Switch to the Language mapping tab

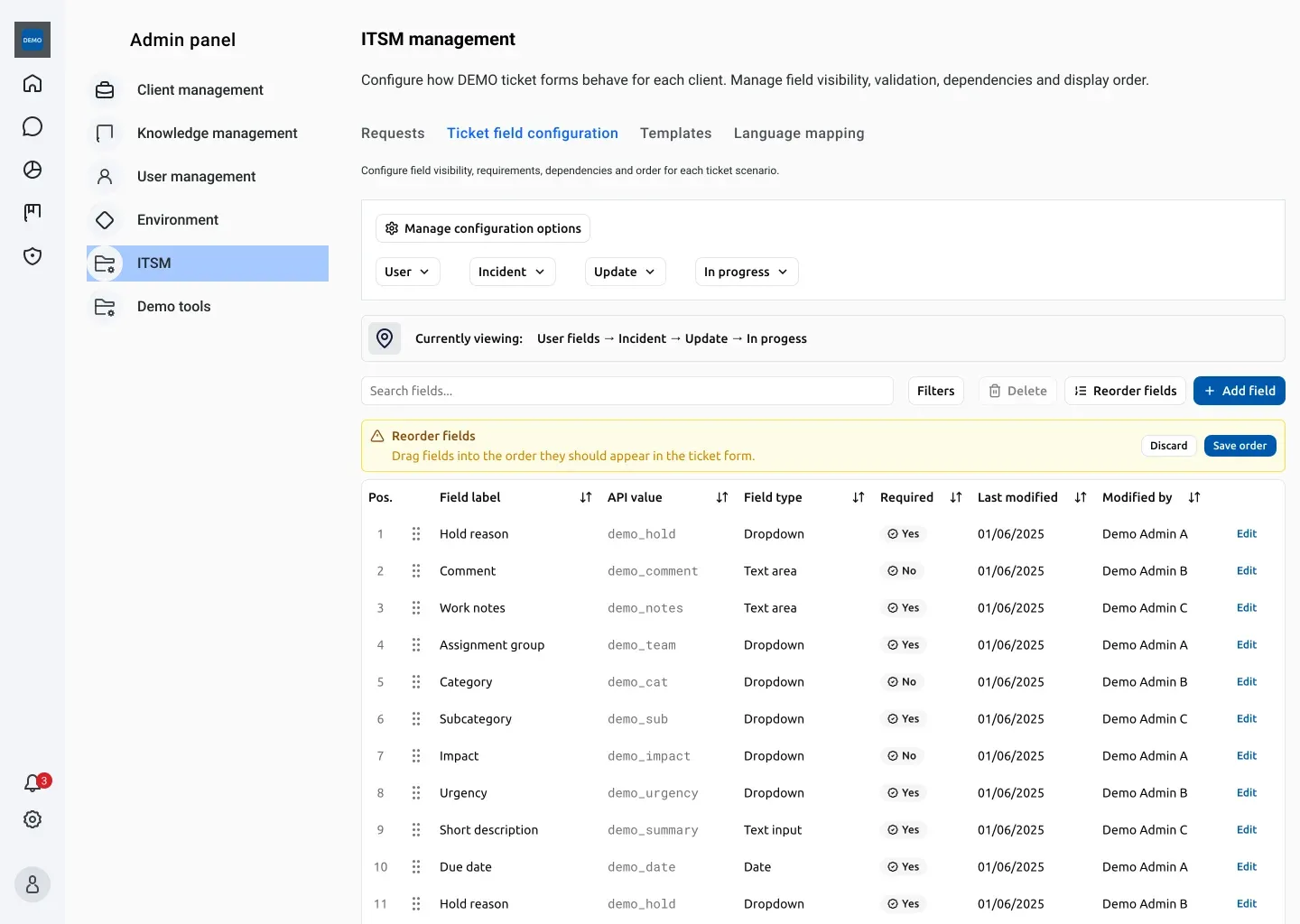pos(799,134)
